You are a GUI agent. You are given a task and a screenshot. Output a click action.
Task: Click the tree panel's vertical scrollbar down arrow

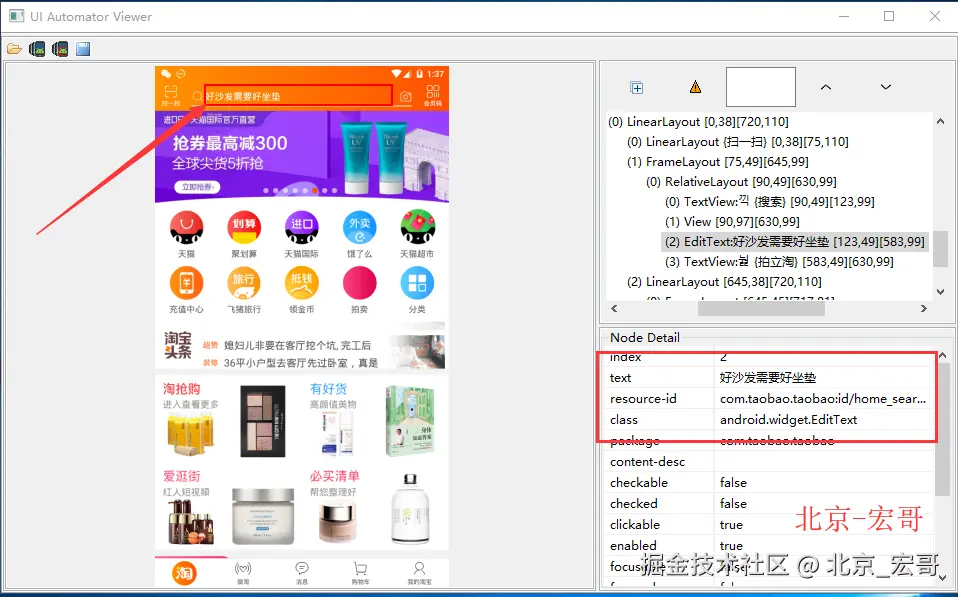pos(940,291)
